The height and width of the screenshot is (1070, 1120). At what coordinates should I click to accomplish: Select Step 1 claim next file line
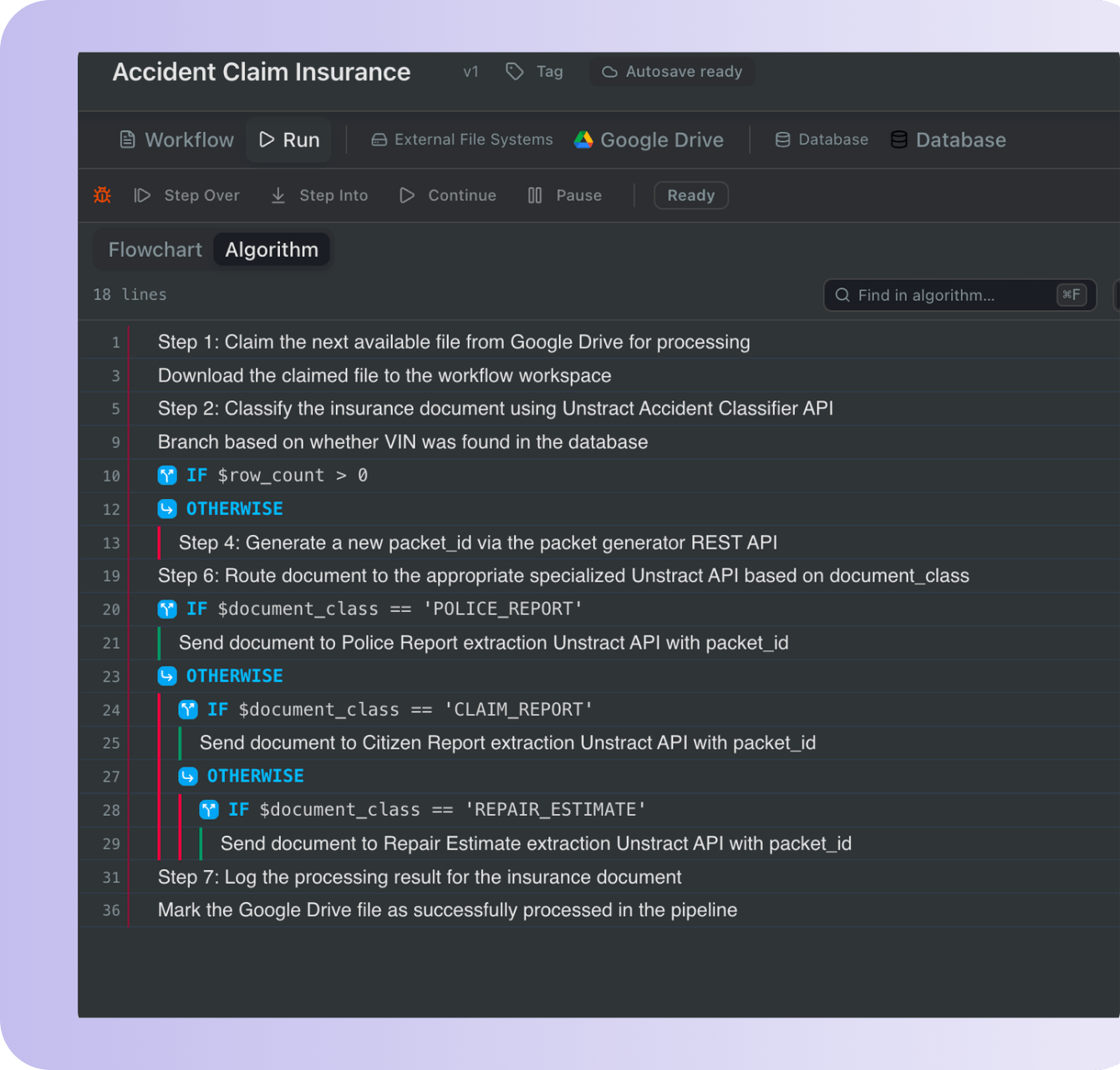coord(454,342)
